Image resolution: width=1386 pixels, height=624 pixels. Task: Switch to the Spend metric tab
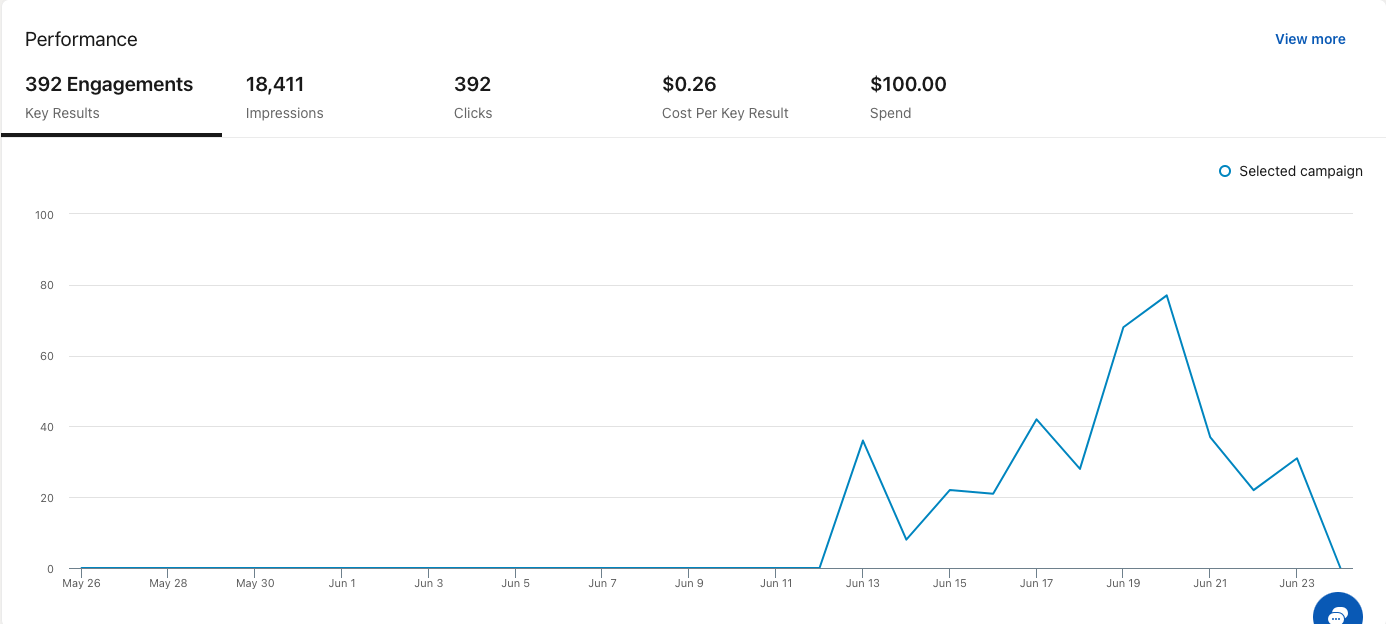908,97
